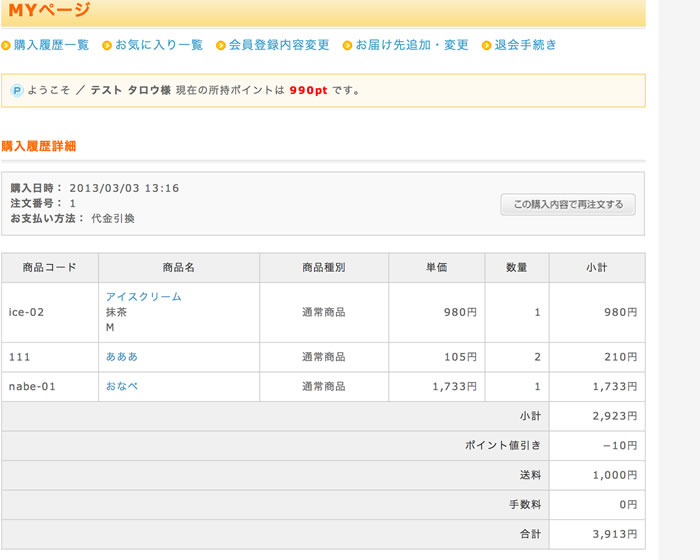Click ポイント値引き label

click(503, 446)
